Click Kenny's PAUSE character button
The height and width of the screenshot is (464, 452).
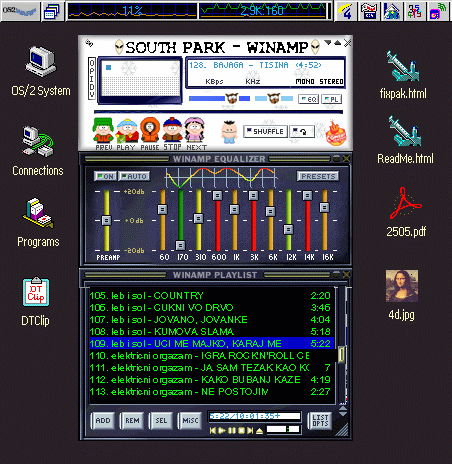(150, 129)
